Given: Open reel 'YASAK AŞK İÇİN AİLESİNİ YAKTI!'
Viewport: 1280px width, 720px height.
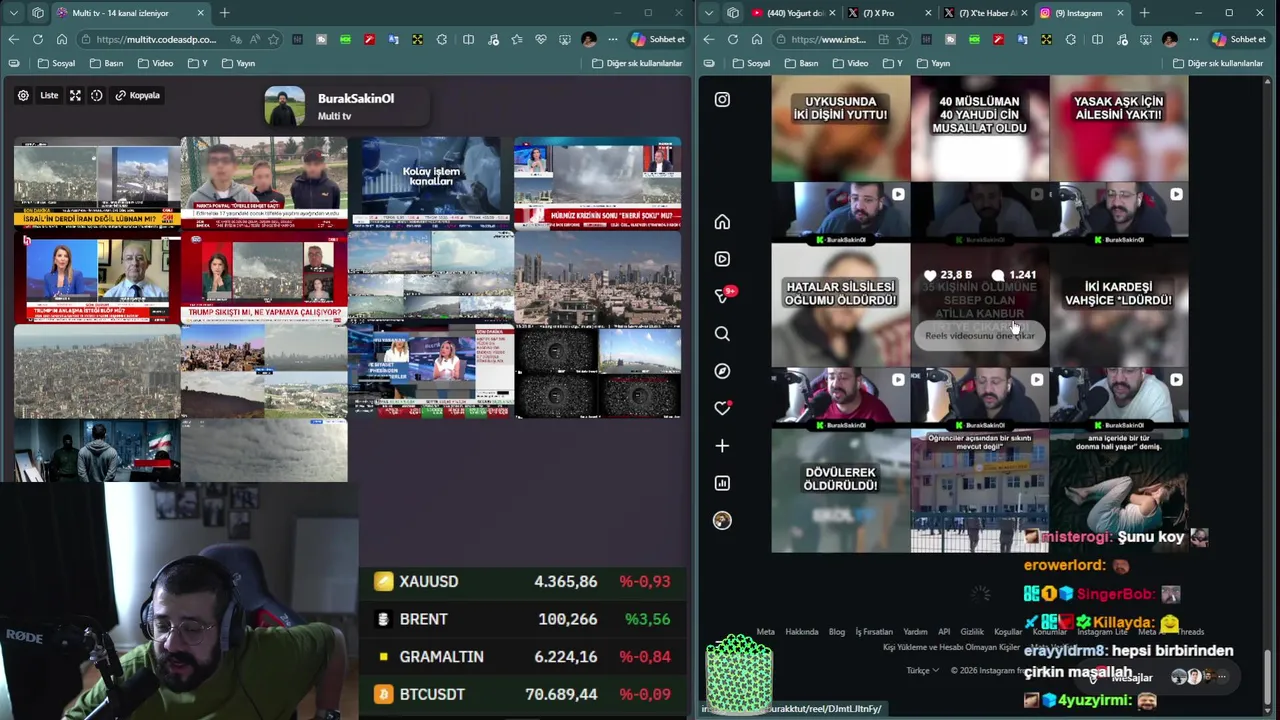Looking at the screenshot, I should [1119, 128].
